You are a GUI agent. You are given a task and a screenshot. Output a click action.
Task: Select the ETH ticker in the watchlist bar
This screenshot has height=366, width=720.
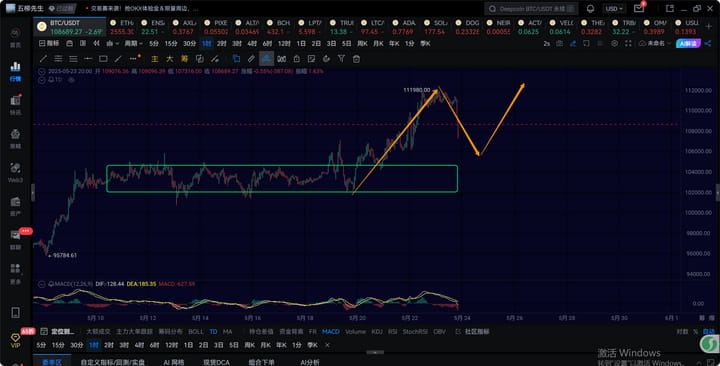[121, 27]
